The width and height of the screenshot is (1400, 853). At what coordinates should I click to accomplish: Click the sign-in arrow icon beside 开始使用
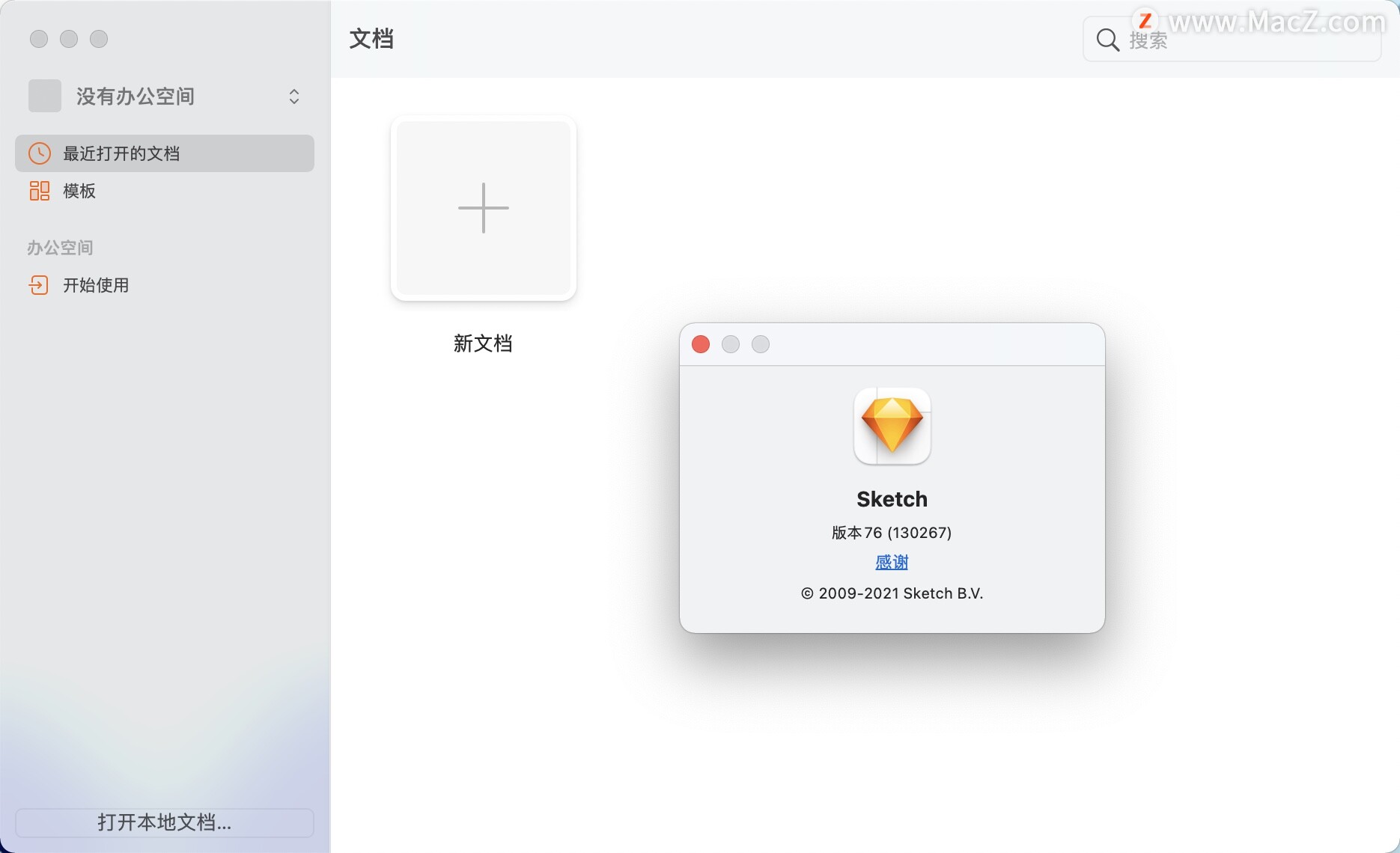[38, 285]
